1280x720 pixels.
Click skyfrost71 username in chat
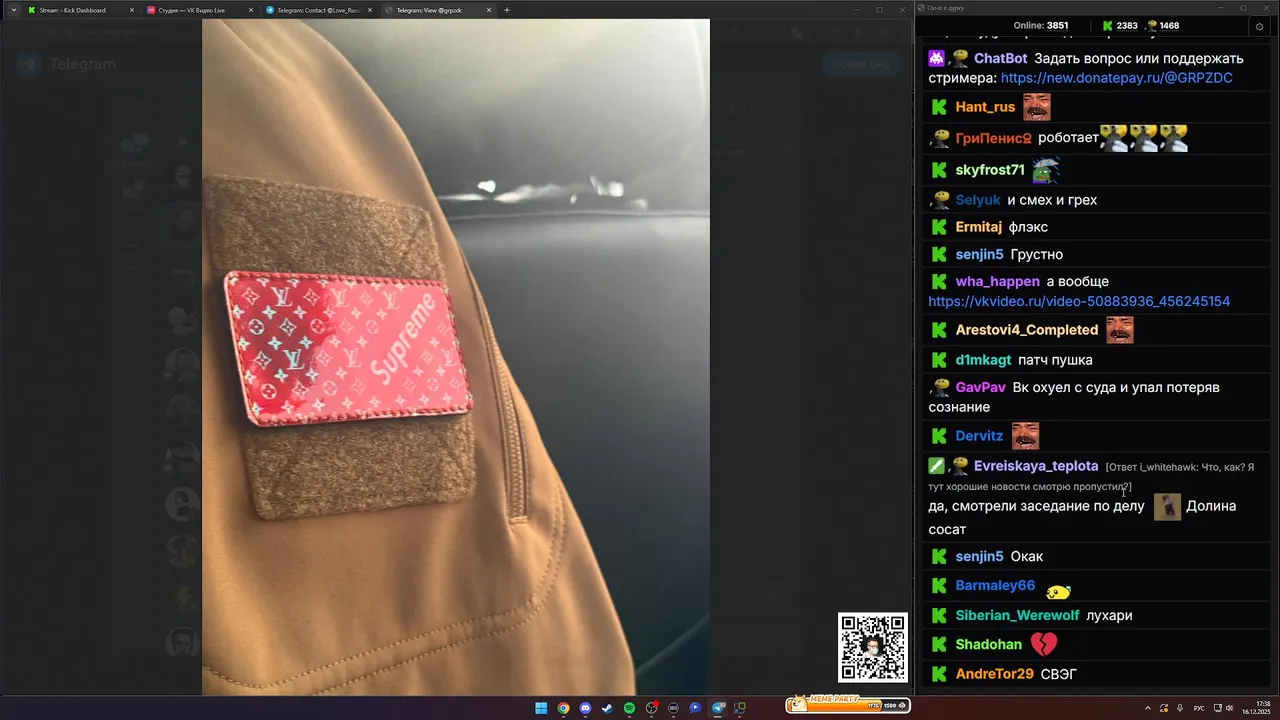coord(990,170)
